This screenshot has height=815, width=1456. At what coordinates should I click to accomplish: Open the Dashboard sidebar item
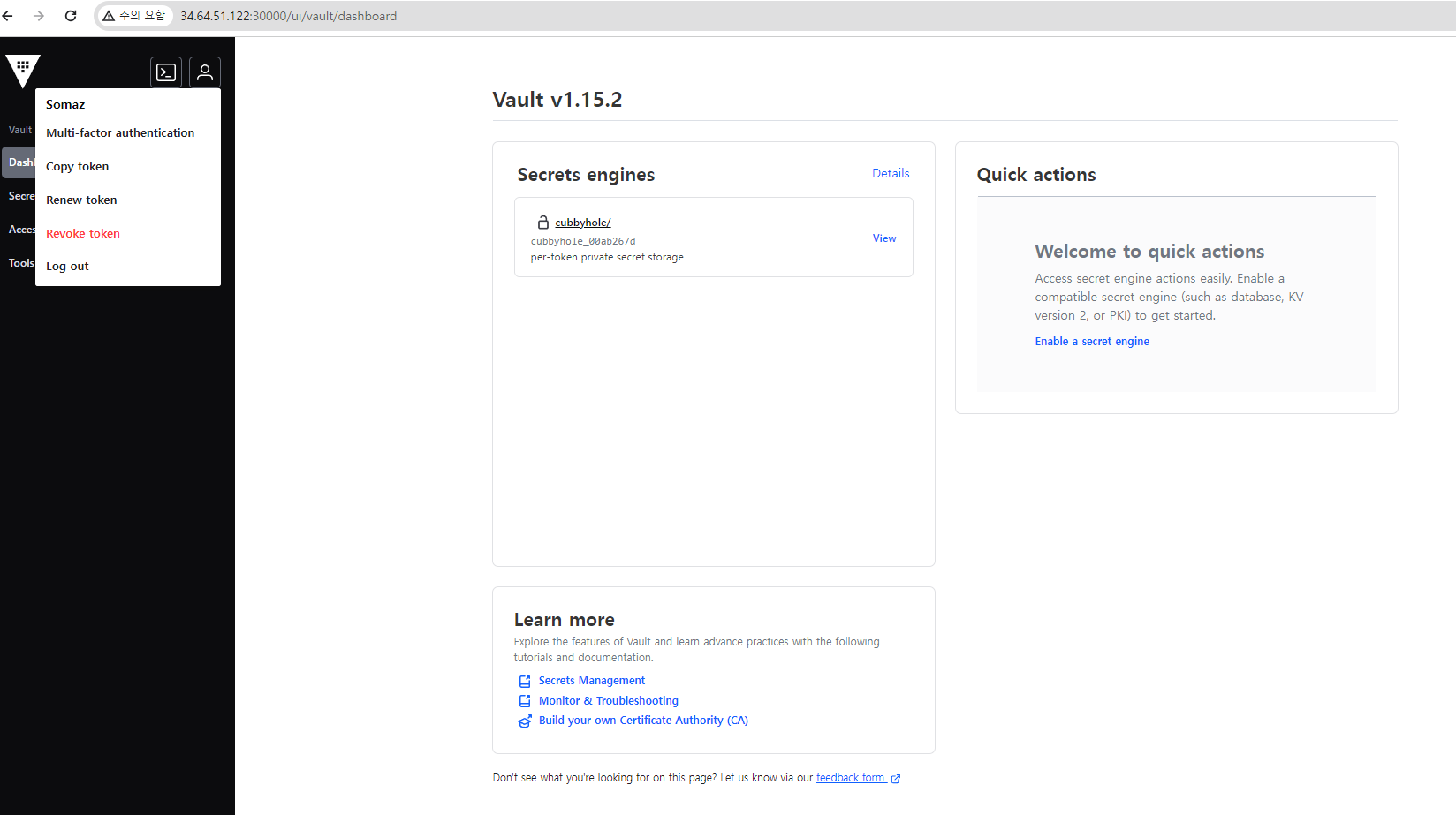[x=19, y=162]
